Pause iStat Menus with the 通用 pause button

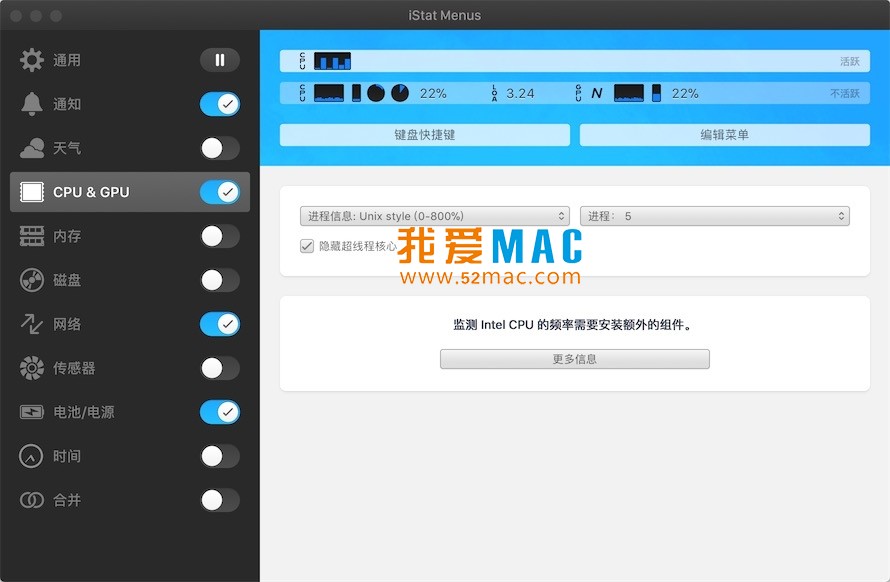pyautogui.click(x=220, y=60)
